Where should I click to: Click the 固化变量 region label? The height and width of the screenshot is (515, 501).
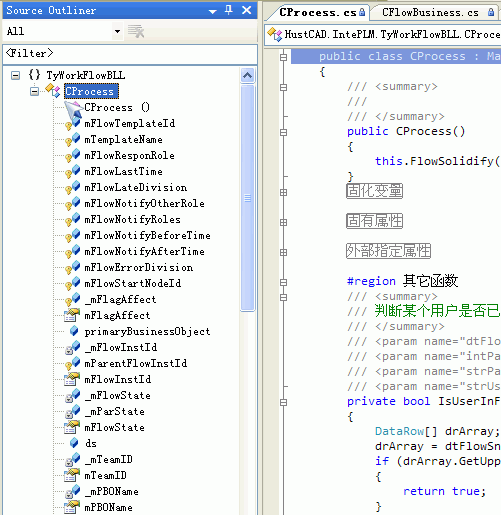point(375,191)
